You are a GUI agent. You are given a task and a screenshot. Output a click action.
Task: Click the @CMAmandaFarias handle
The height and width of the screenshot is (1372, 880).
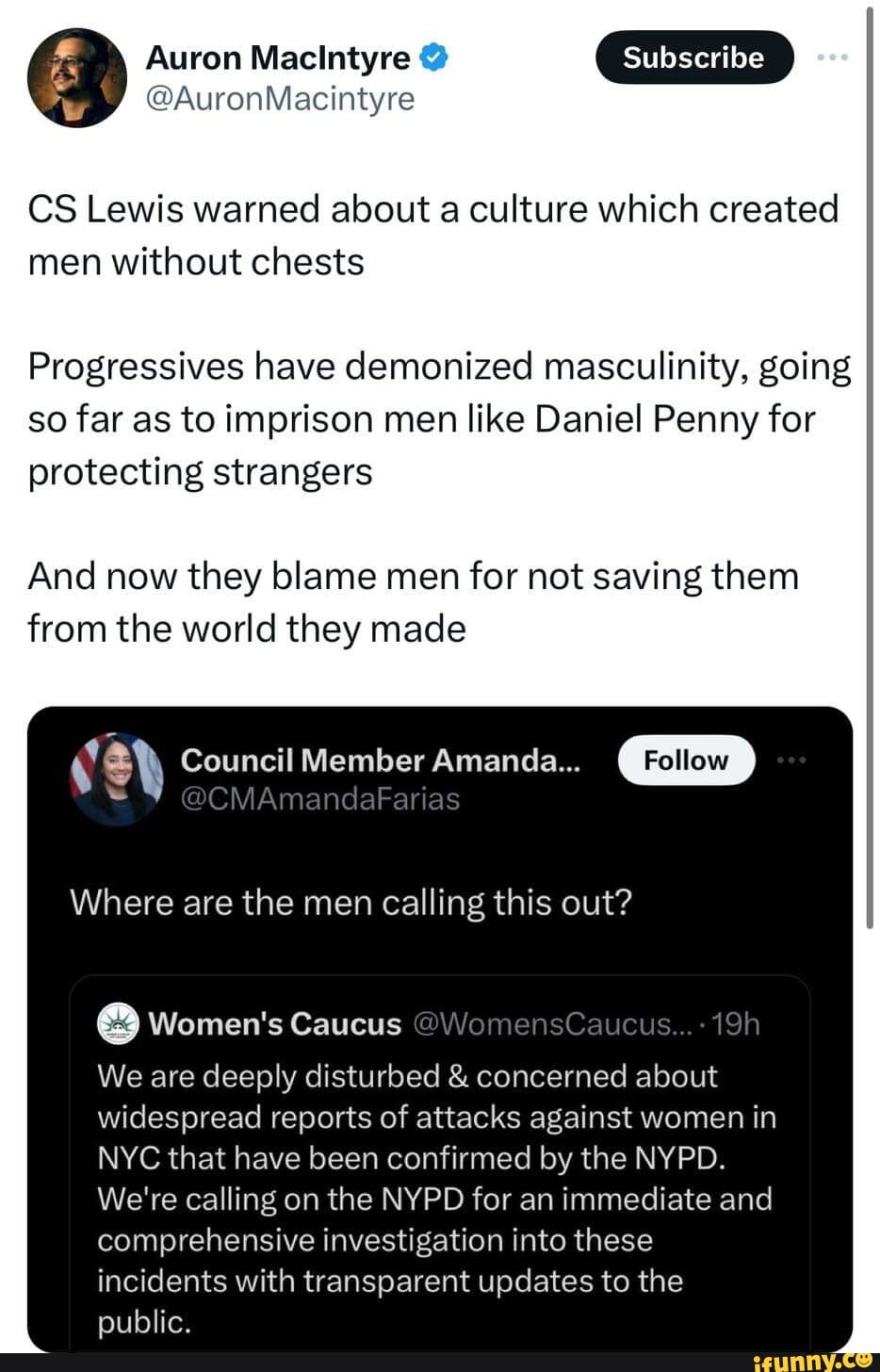pos(320,799)
